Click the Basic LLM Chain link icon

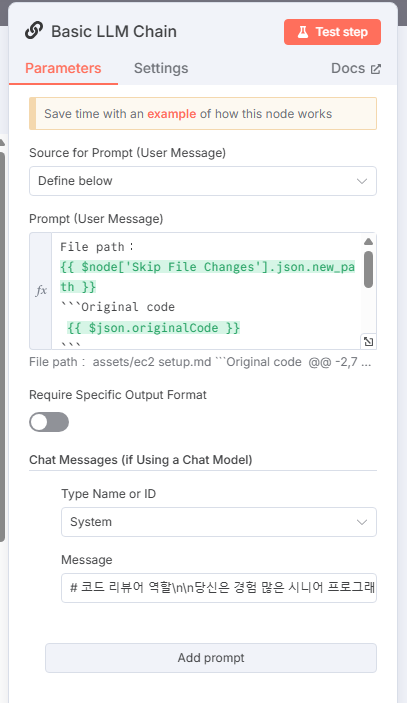click(34, 31)
